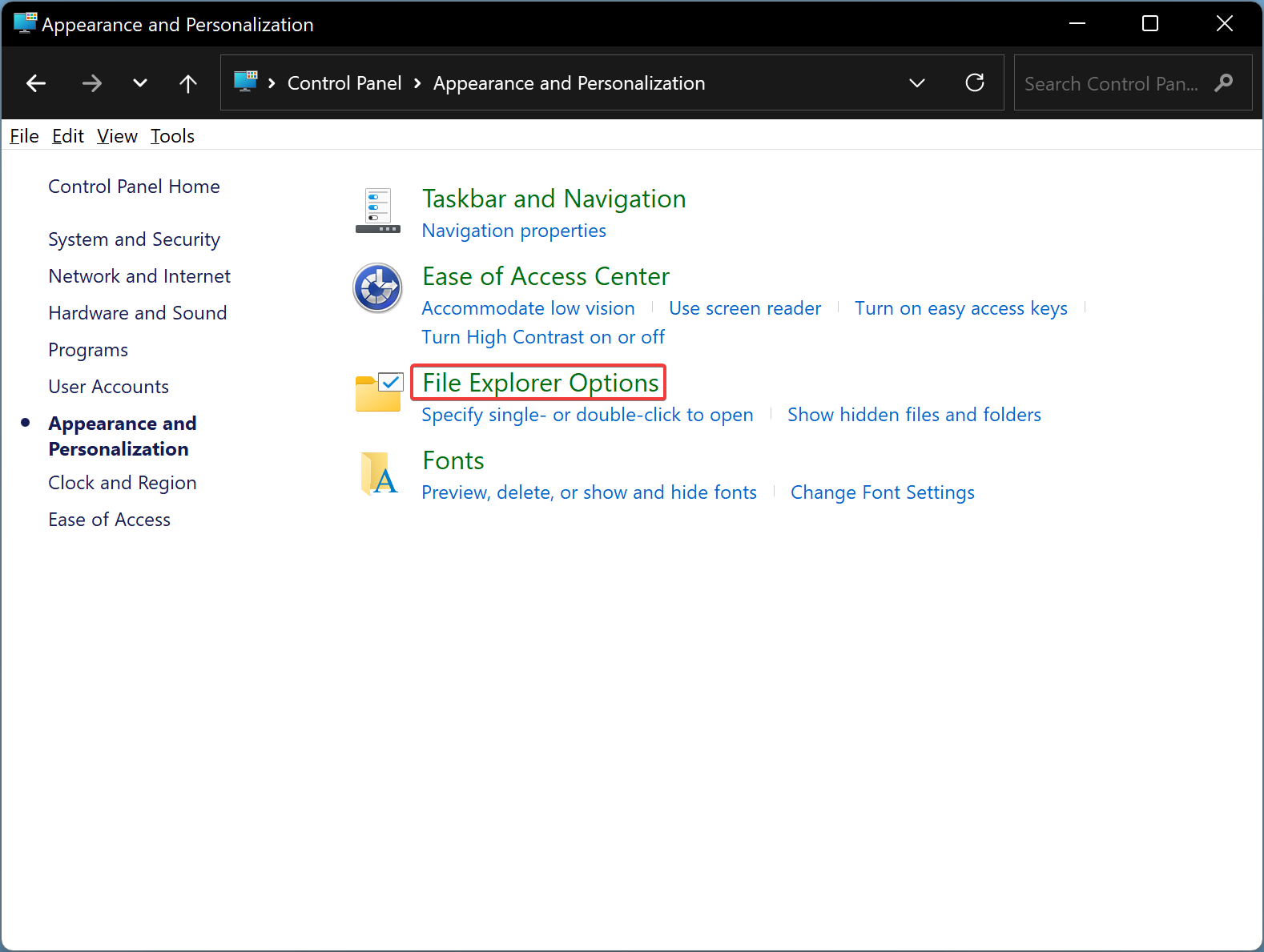Click Use screen reader link
This screenshot has width=1264, height=952.
coord(745,308)
